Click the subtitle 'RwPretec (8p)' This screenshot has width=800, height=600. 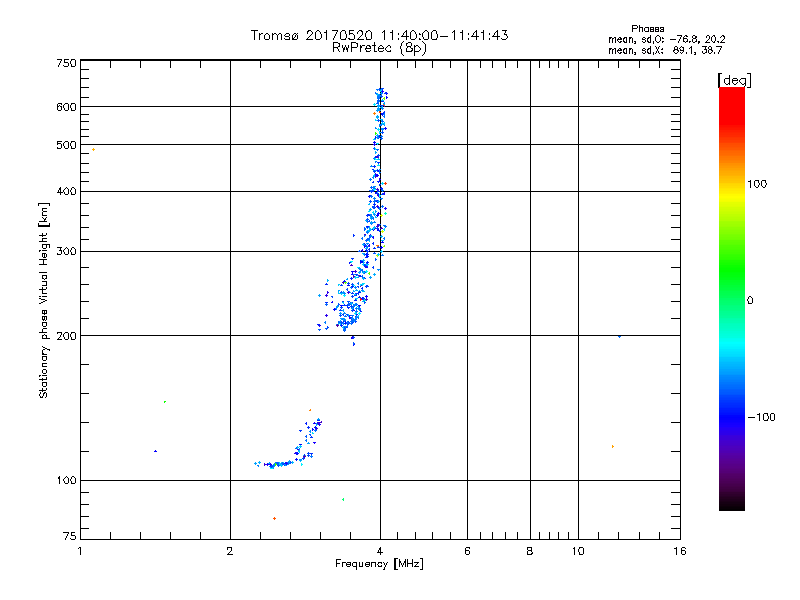[379, 48]
